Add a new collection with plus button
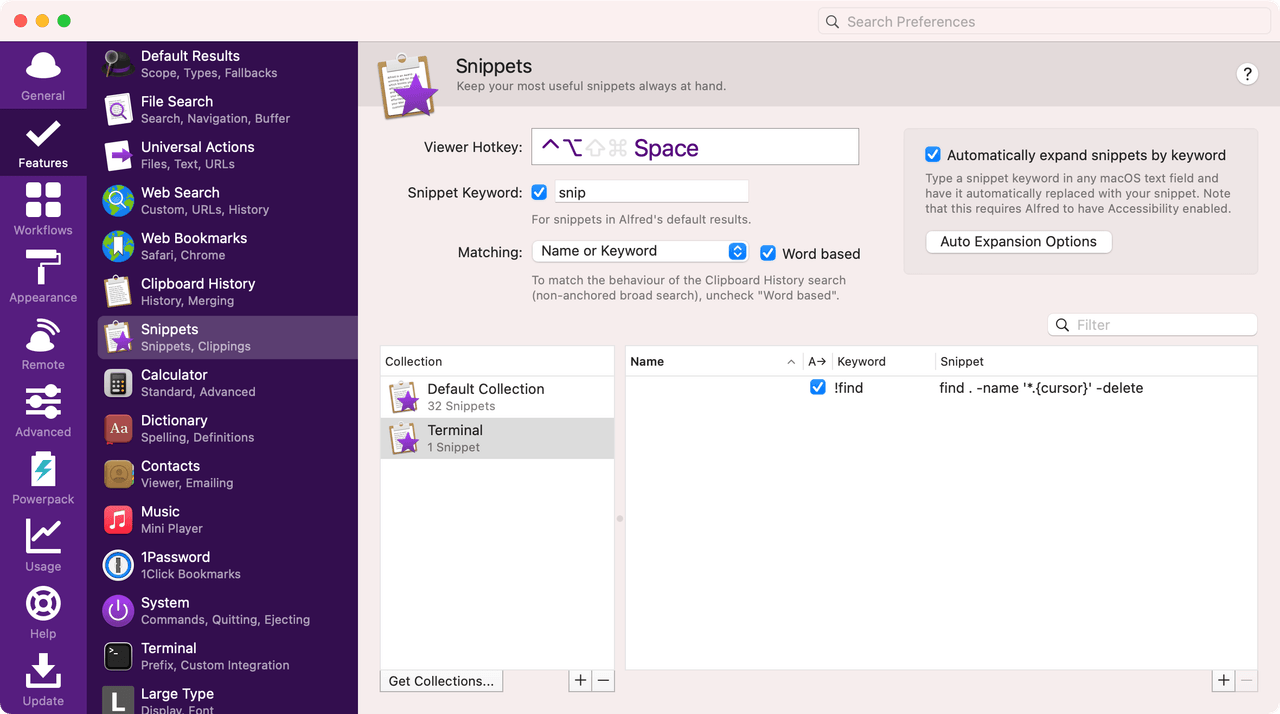The width and height of the screenshot is (1280, 714). (x=580, y=681)
